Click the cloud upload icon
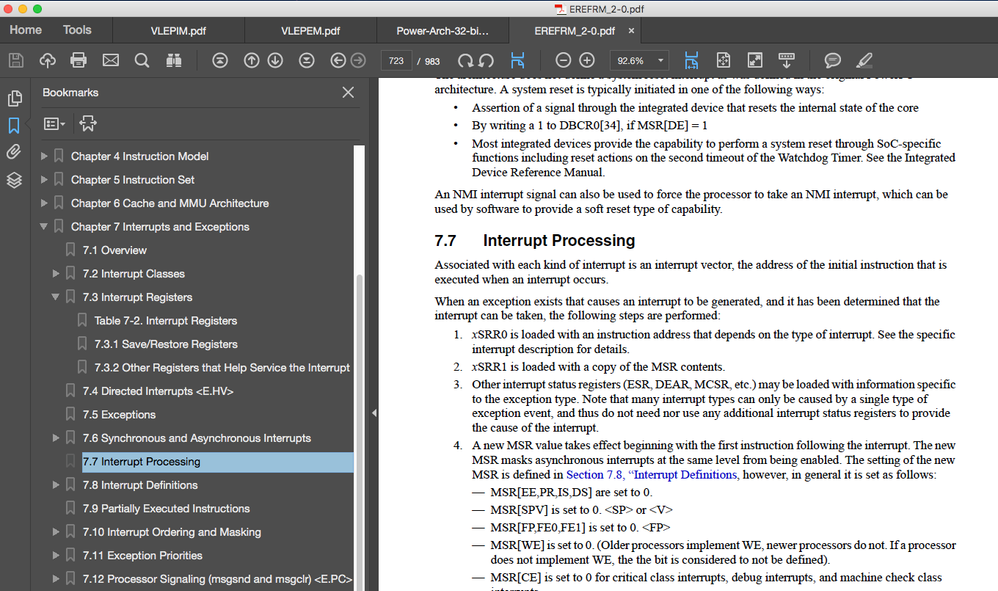The height and width of the screenshot is (591, 998). pyautogui.click(x=47, y=60)
